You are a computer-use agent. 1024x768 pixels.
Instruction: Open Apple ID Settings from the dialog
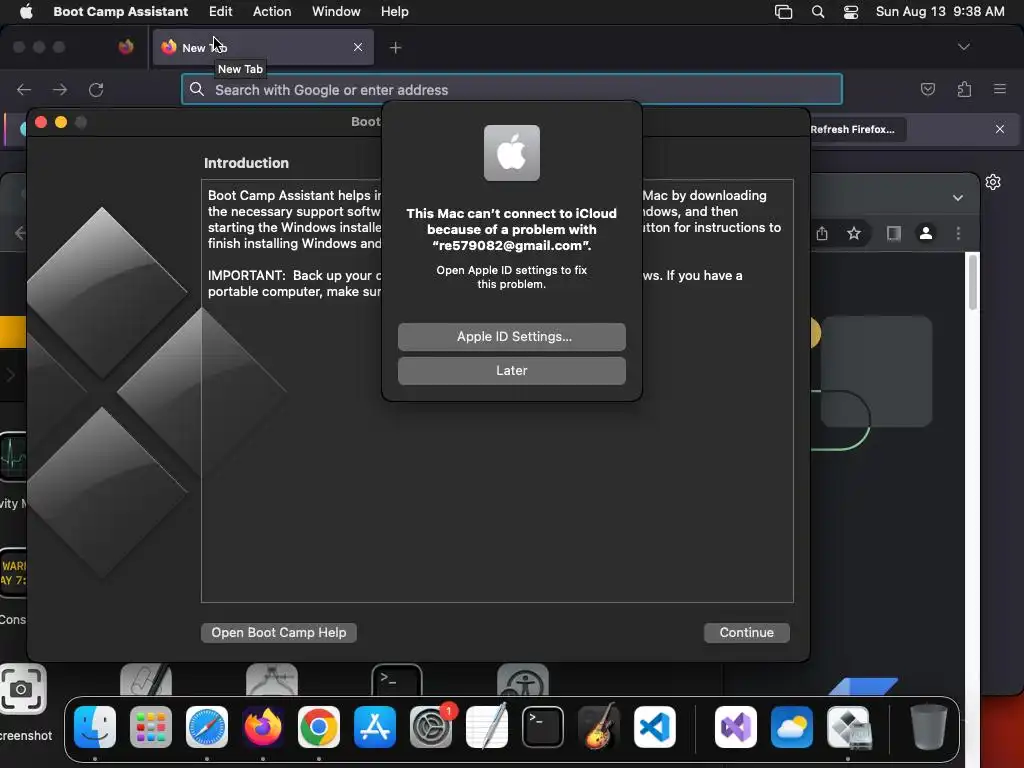click(x=511, y=336)
